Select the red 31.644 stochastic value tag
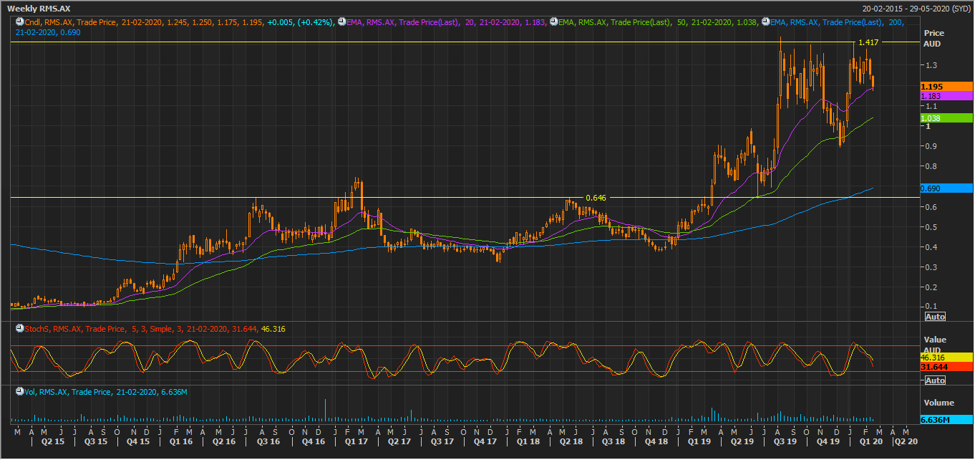This screenshot has width=975, height=460. 946,367
